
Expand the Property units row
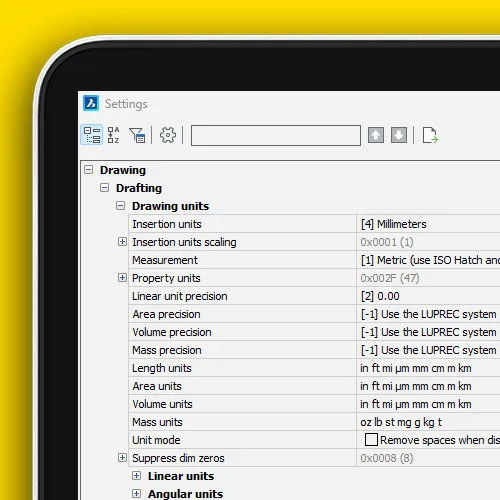click(x=122, y=278)
